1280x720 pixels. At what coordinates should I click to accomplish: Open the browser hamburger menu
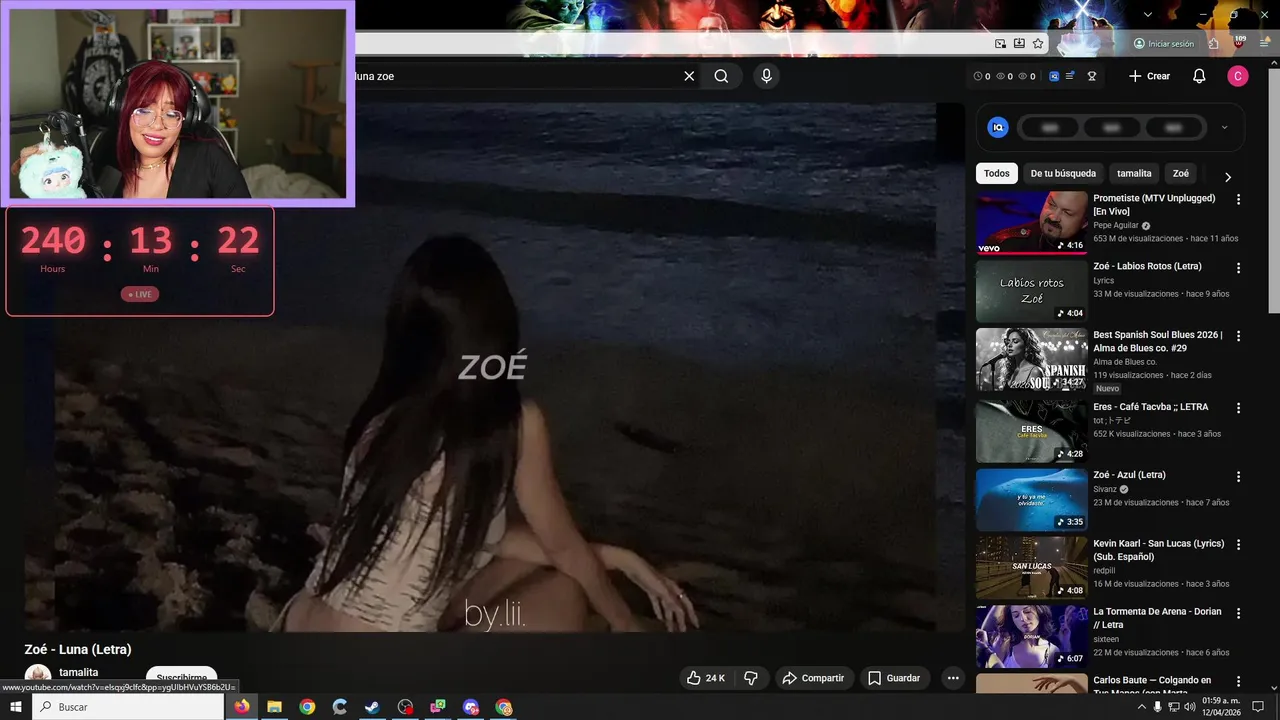[1265, 43]
